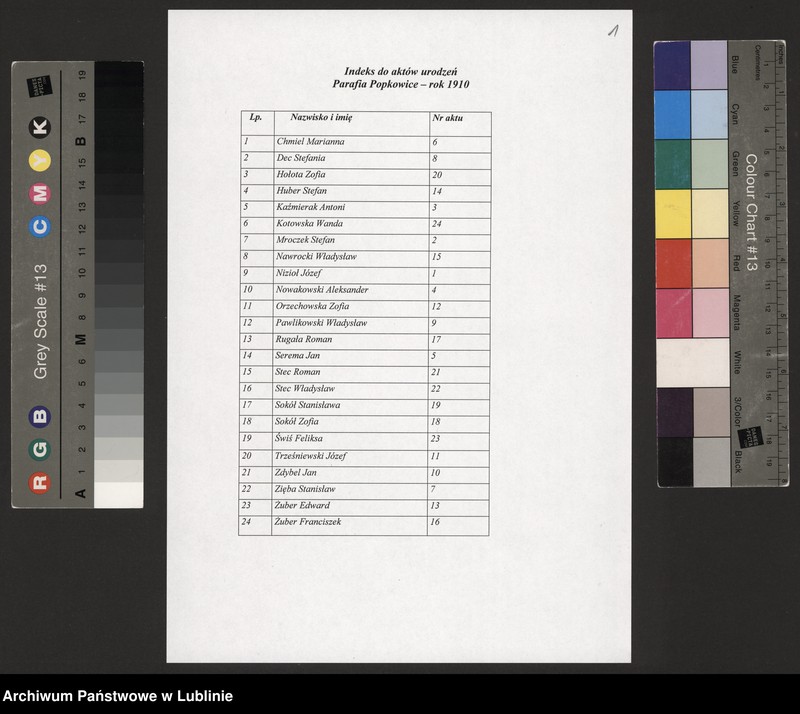
Task: Click the pale lavender swatch on colour chart
Action: (709, 65)
